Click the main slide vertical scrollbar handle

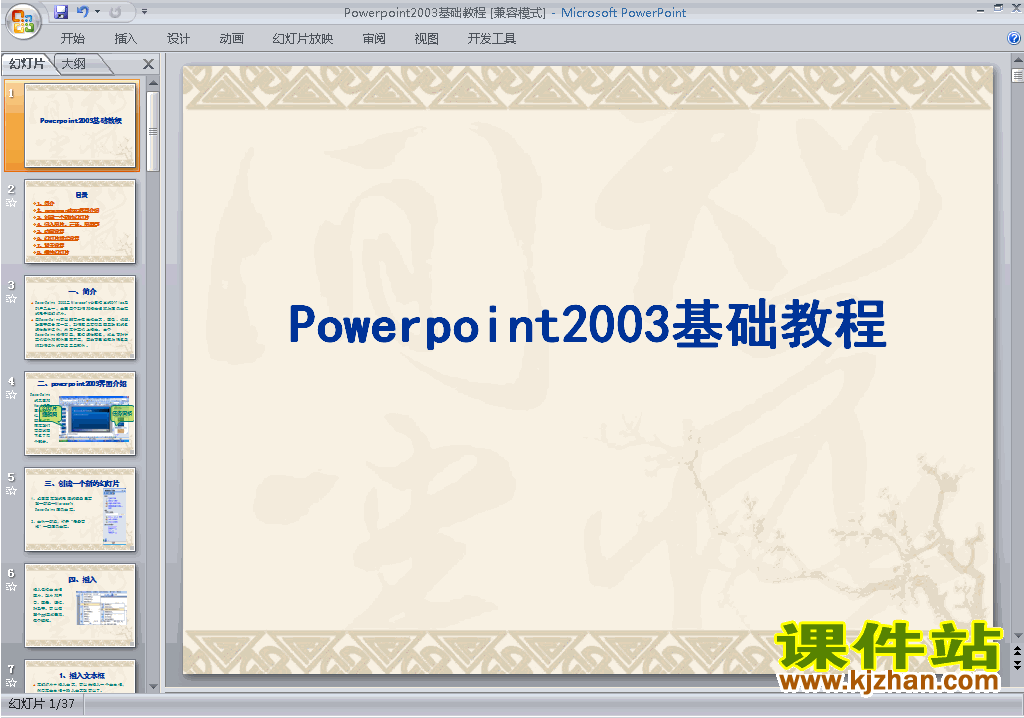[x=1017, y=75]
